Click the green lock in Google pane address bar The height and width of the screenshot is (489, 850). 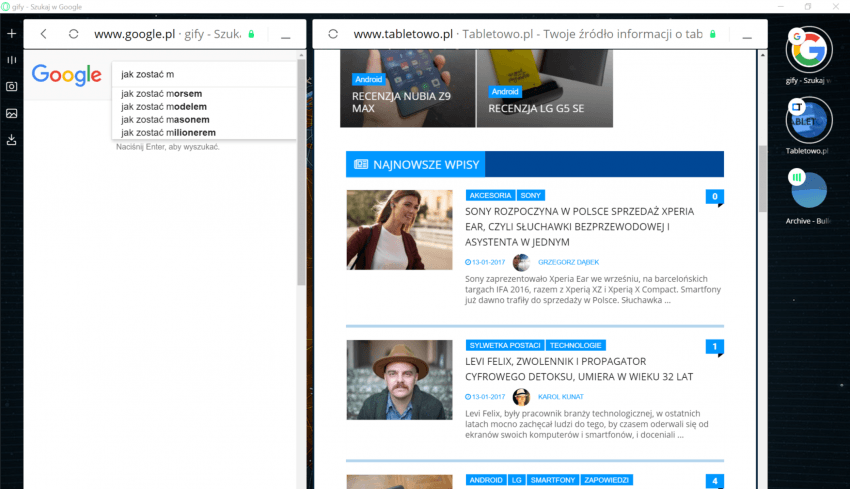pos(251,34)
